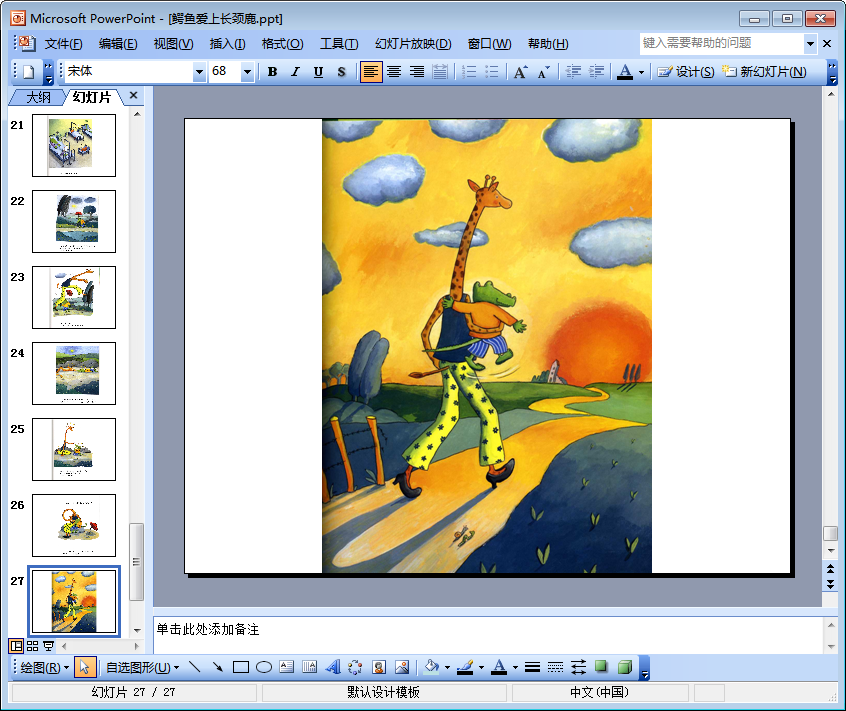Select the Rectangle drawing tool
The height and width of the screenshot is (711, 846).
241,667
